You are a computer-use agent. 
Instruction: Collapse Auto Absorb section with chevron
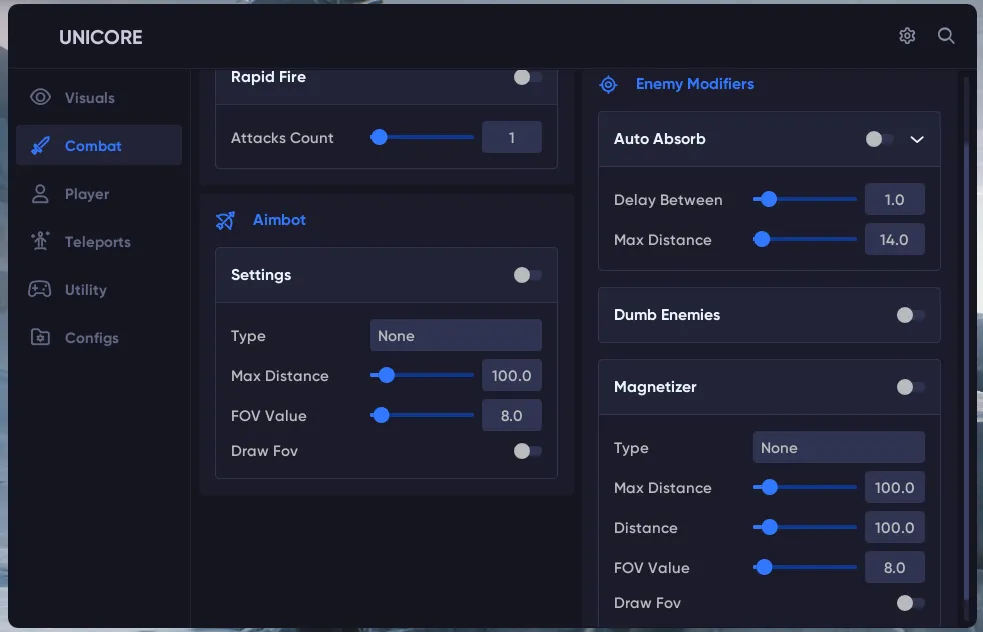[917, 139]
